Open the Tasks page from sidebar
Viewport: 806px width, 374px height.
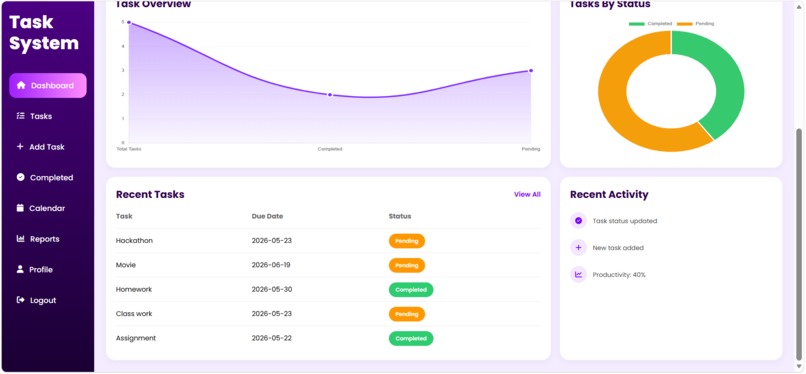pos(48,116)
